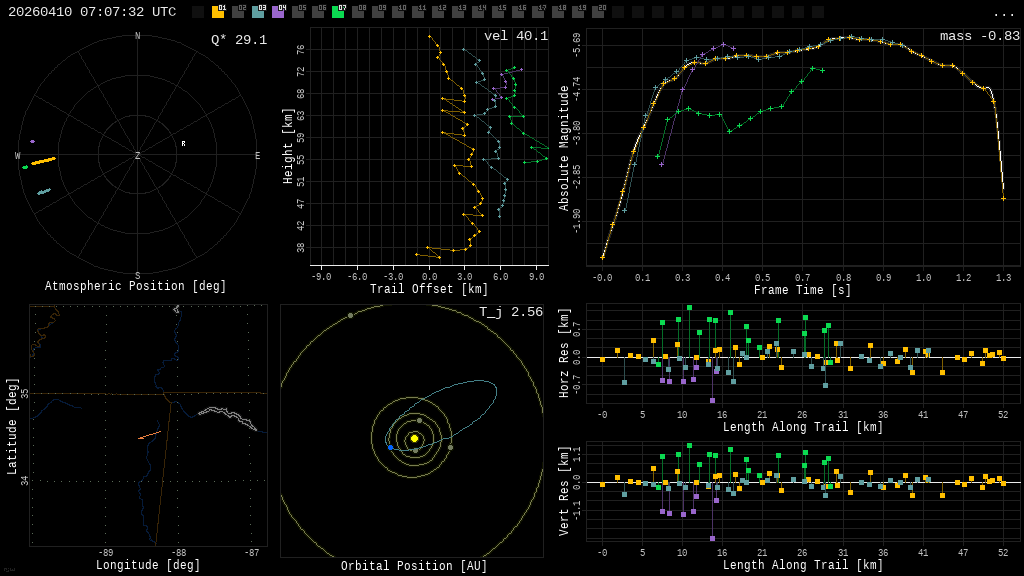Viewport: 1024px width, 576px height.
Task: Select the mass -0.83 label
Action: click(x=979, y=36)
